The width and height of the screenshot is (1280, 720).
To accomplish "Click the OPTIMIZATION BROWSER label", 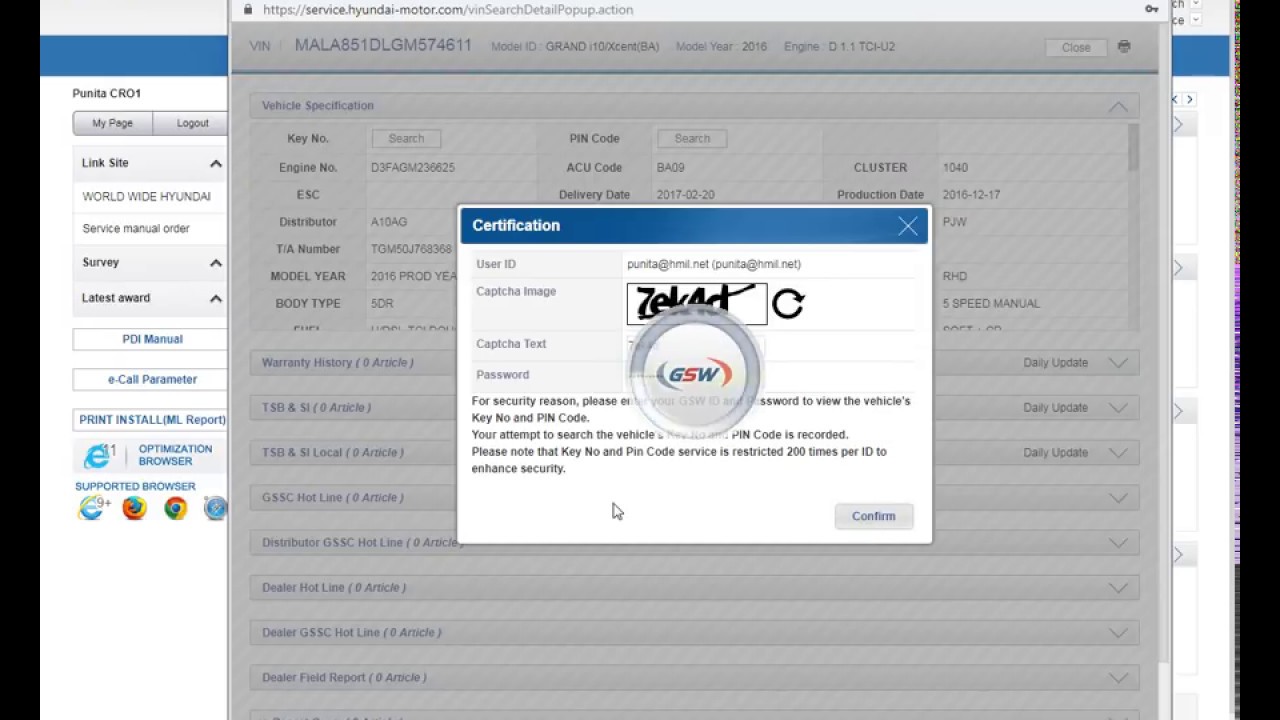I will 175,455.
